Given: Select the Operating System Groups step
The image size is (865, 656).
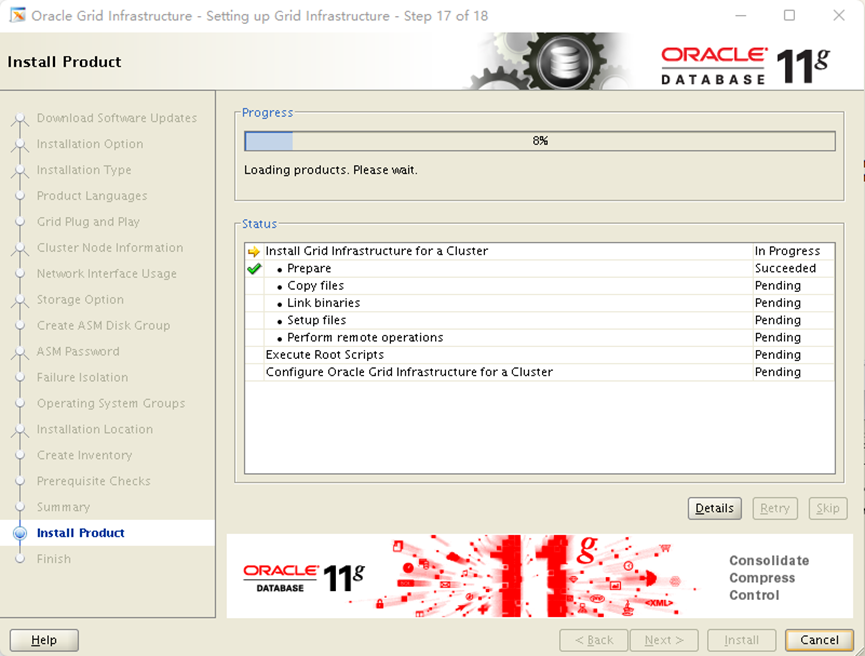Looking at the screenshot, I should click(111, 403).
